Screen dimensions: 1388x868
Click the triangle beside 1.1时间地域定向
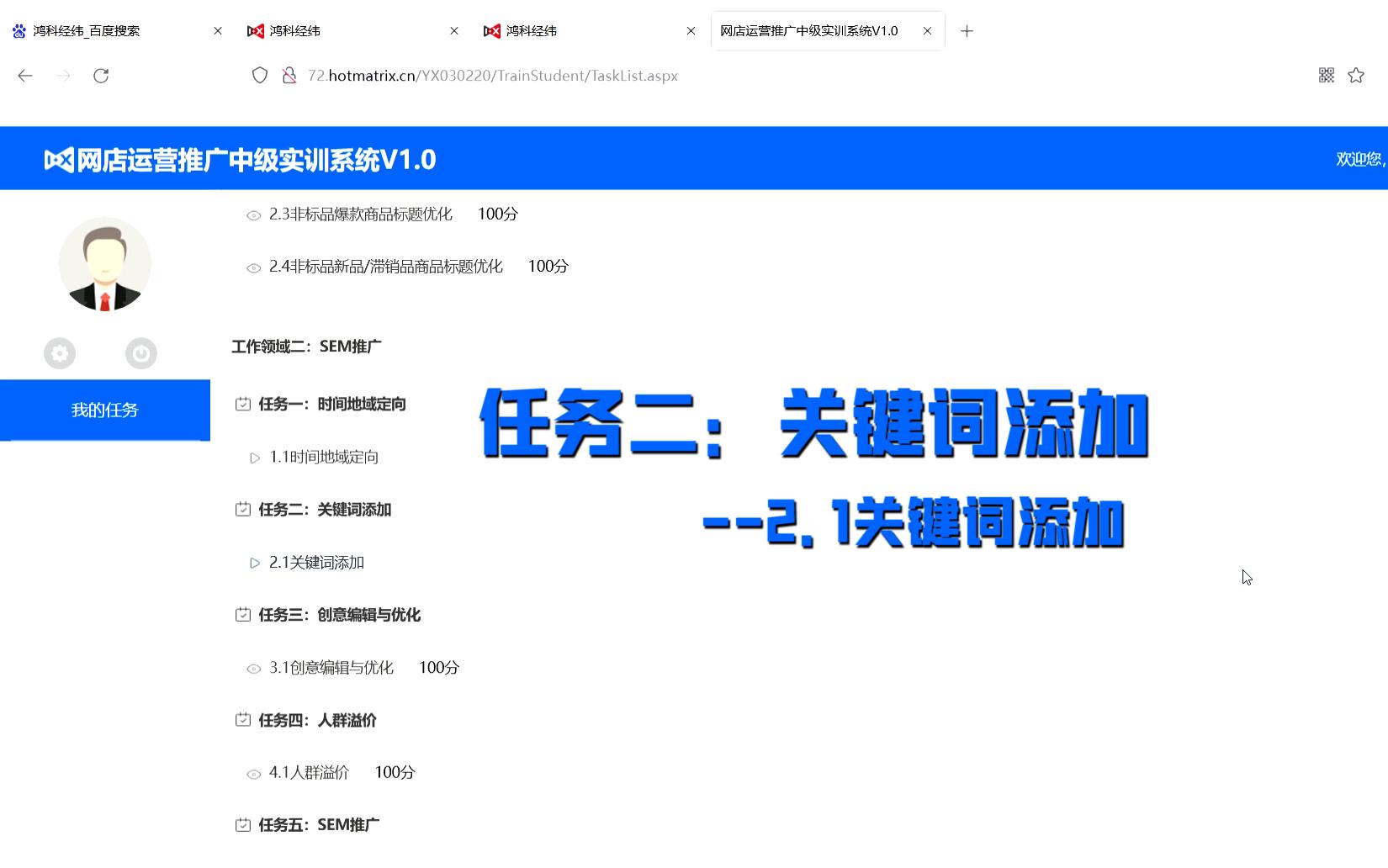point(255,458)
